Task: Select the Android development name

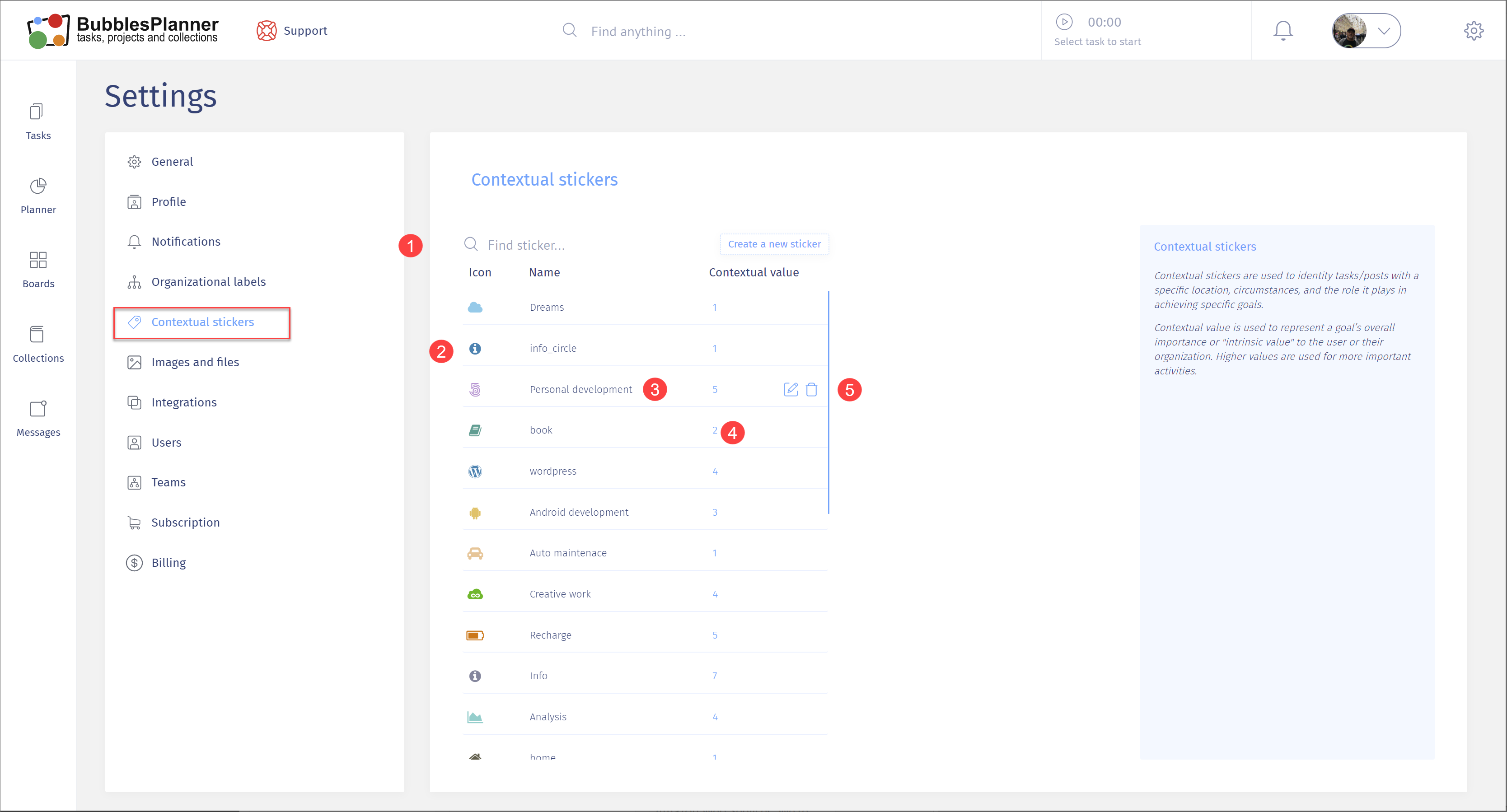Action: click(579, 513)
